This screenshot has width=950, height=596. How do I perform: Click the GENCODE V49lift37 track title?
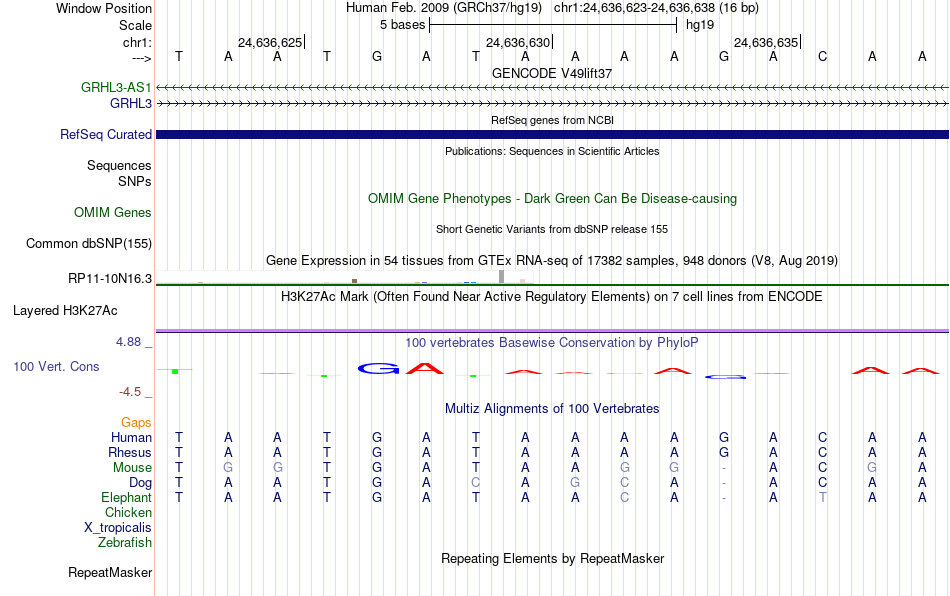pos(552,73)
